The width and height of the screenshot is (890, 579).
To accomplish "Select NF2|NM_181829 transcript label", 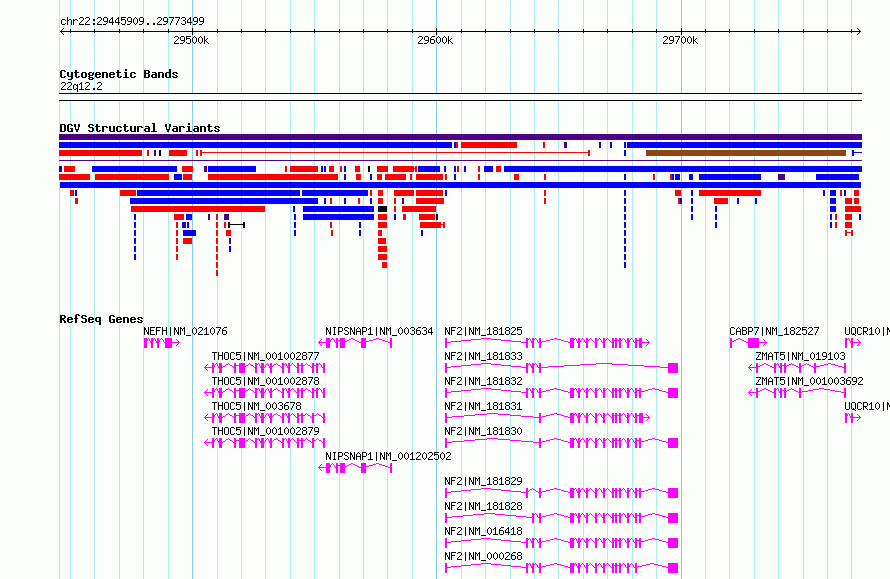I will [x=483, y=481].
